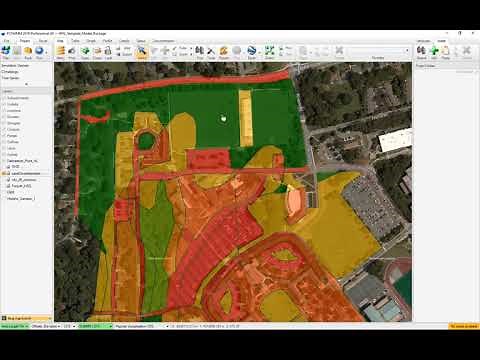480x360 pixels.
Task: Click the Pack project icon
Action: coord(28,51)
